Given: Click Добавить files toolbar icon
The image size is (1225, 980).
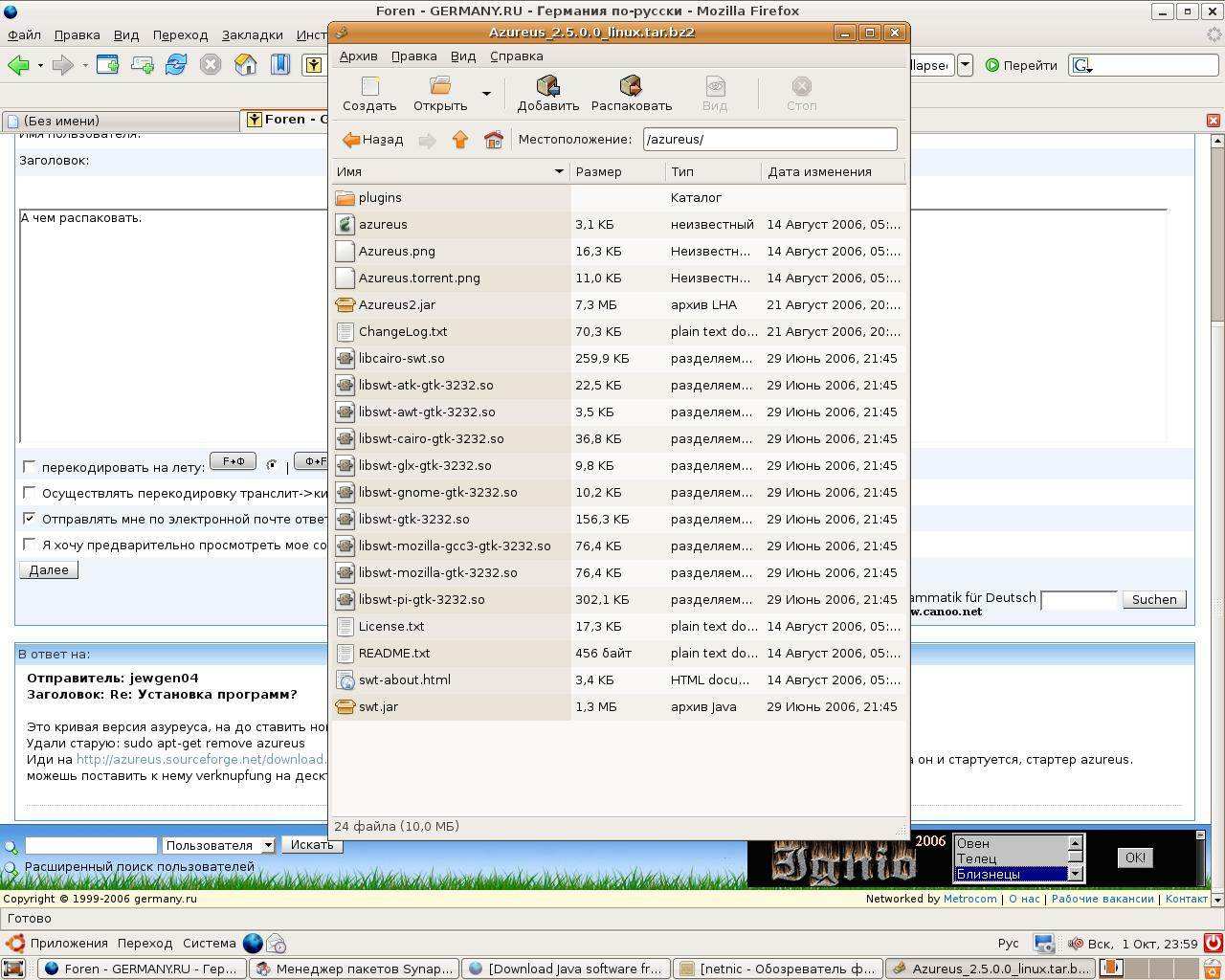Looking at the screenshot, I should click(x=548, y=86).
